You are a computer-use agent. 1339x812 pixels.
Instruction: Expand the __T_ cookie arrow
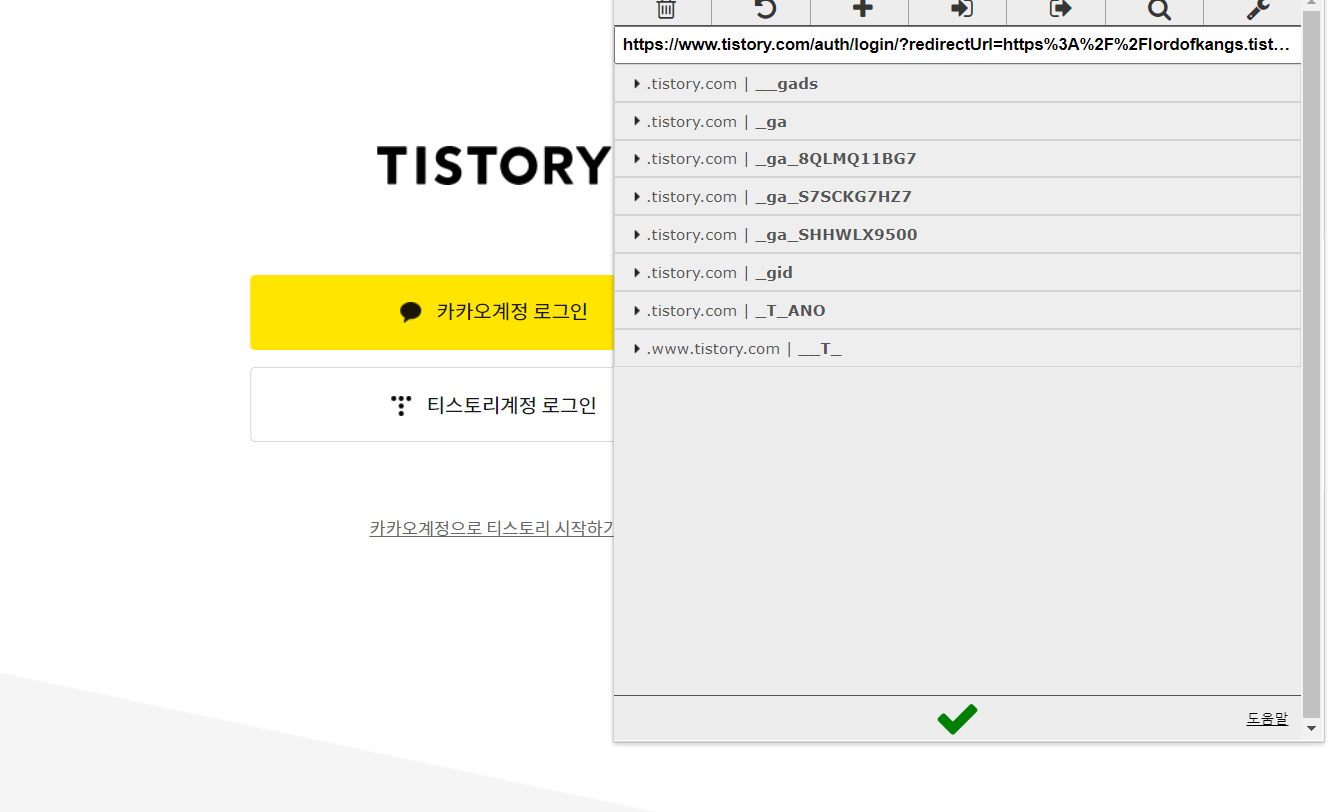(x=637, y=349)
